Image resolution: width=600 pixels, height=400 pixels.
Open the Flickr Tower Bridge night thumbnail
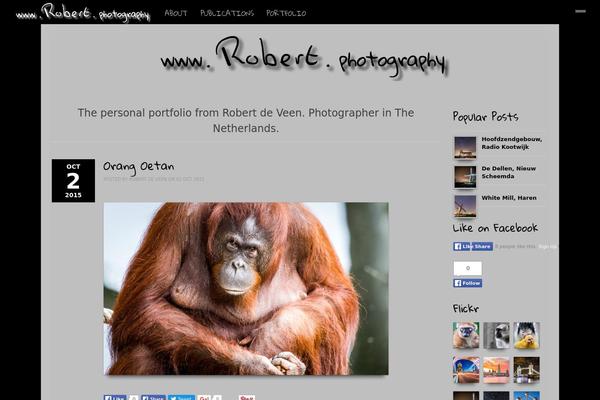pos(527,370)
